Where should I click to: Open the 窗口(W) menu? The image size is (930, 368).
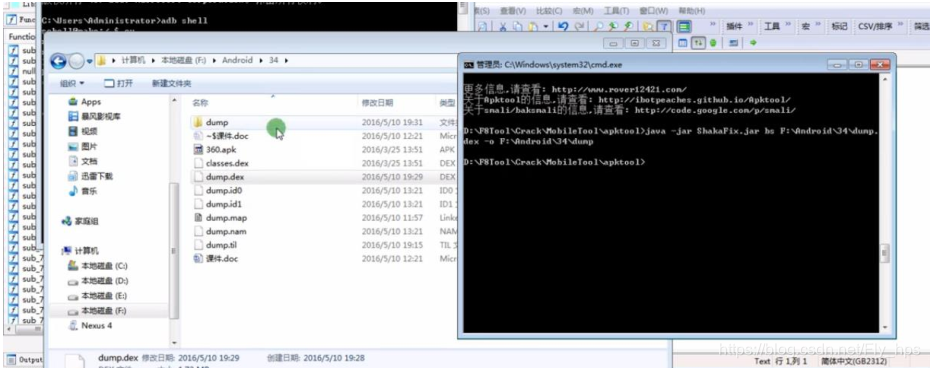coord(653,11)
